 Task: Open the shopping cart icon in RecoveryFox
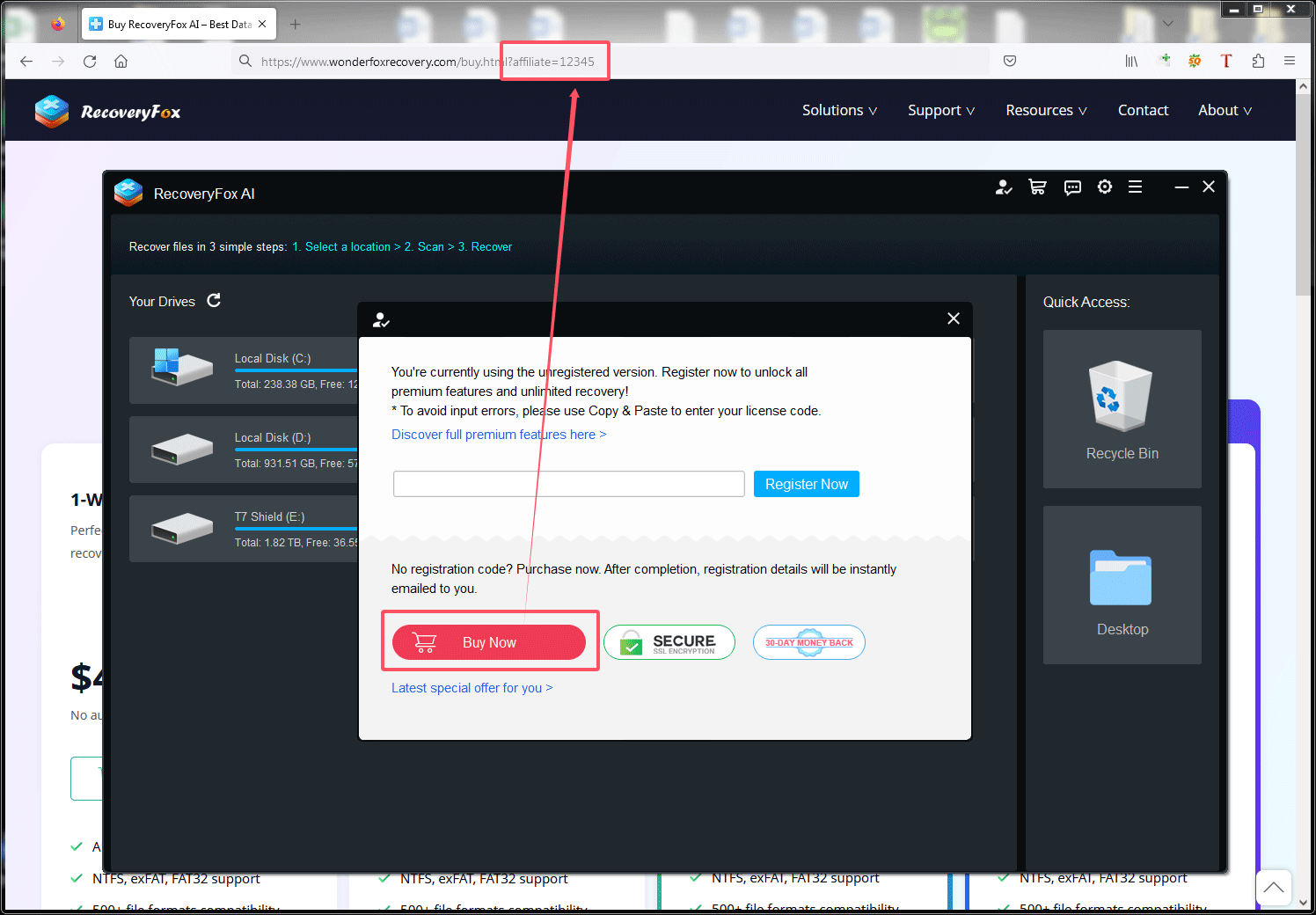pyautogui.click(x=1037, y=187)
